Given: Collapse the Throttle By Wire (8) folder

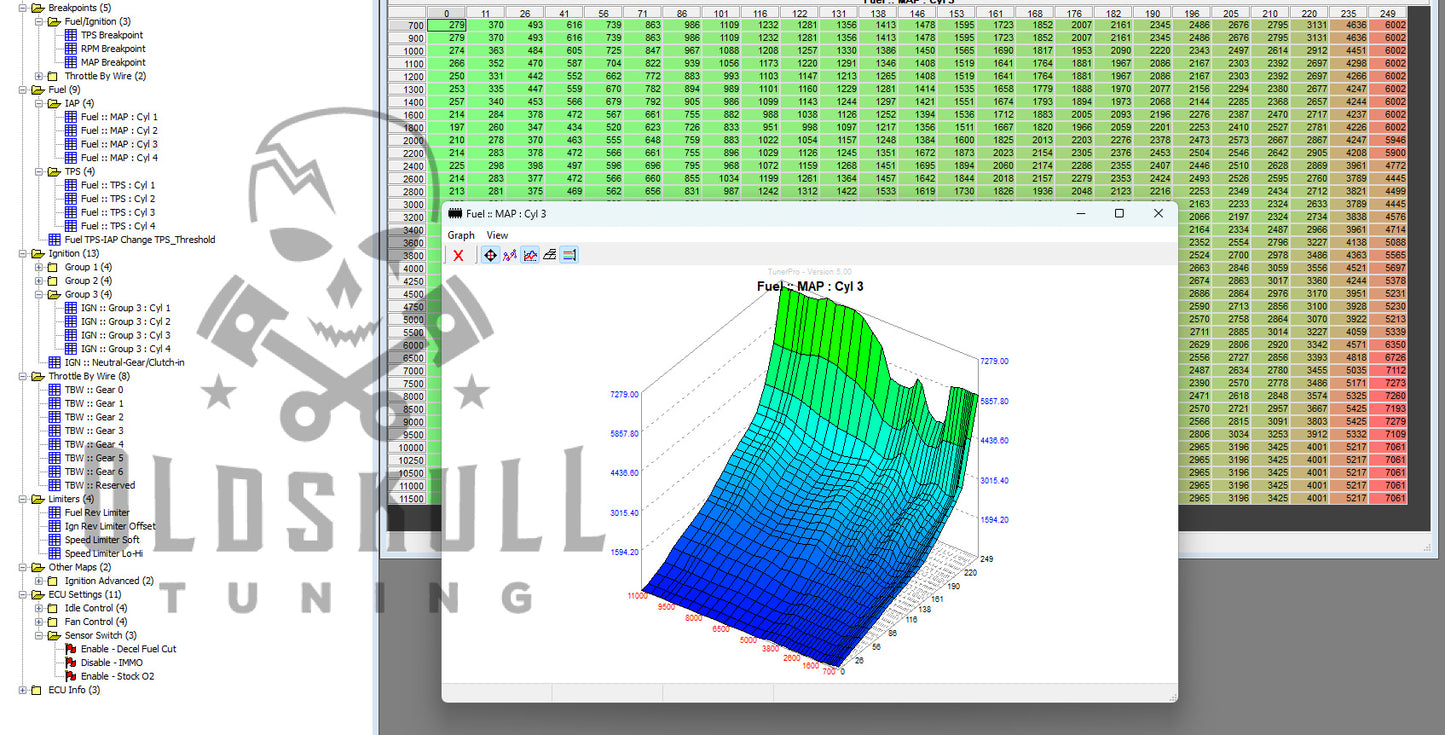Looking at the screenshot, I should [x=23, y=376].
